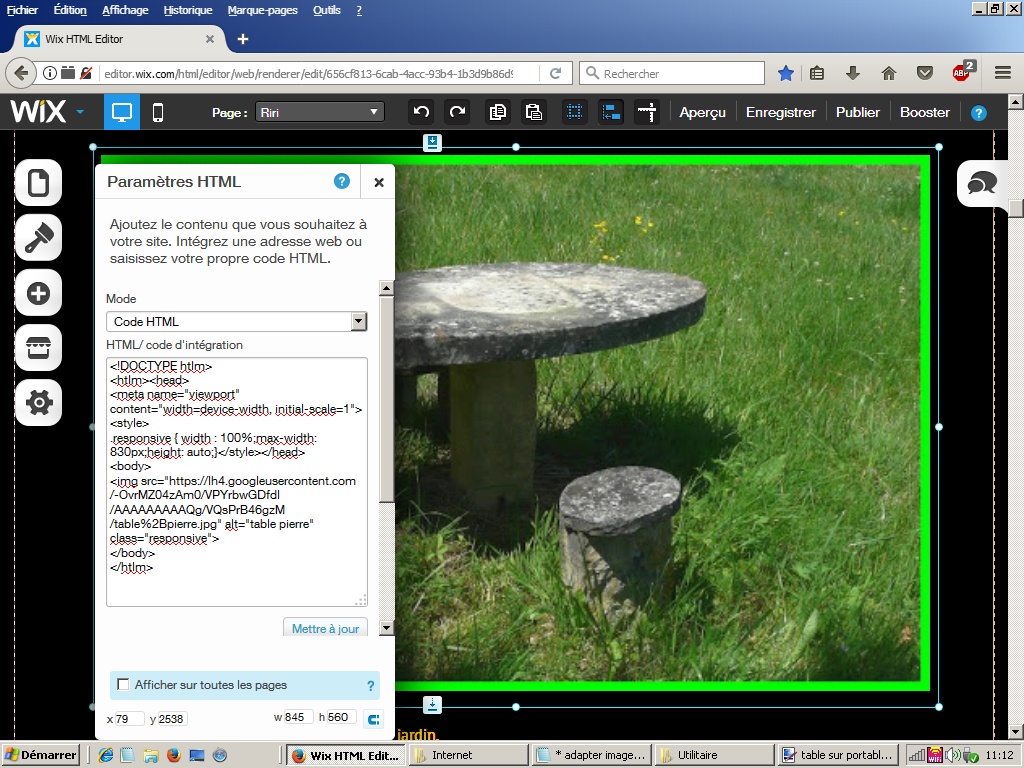Click the height h field

tap(342, 717)
